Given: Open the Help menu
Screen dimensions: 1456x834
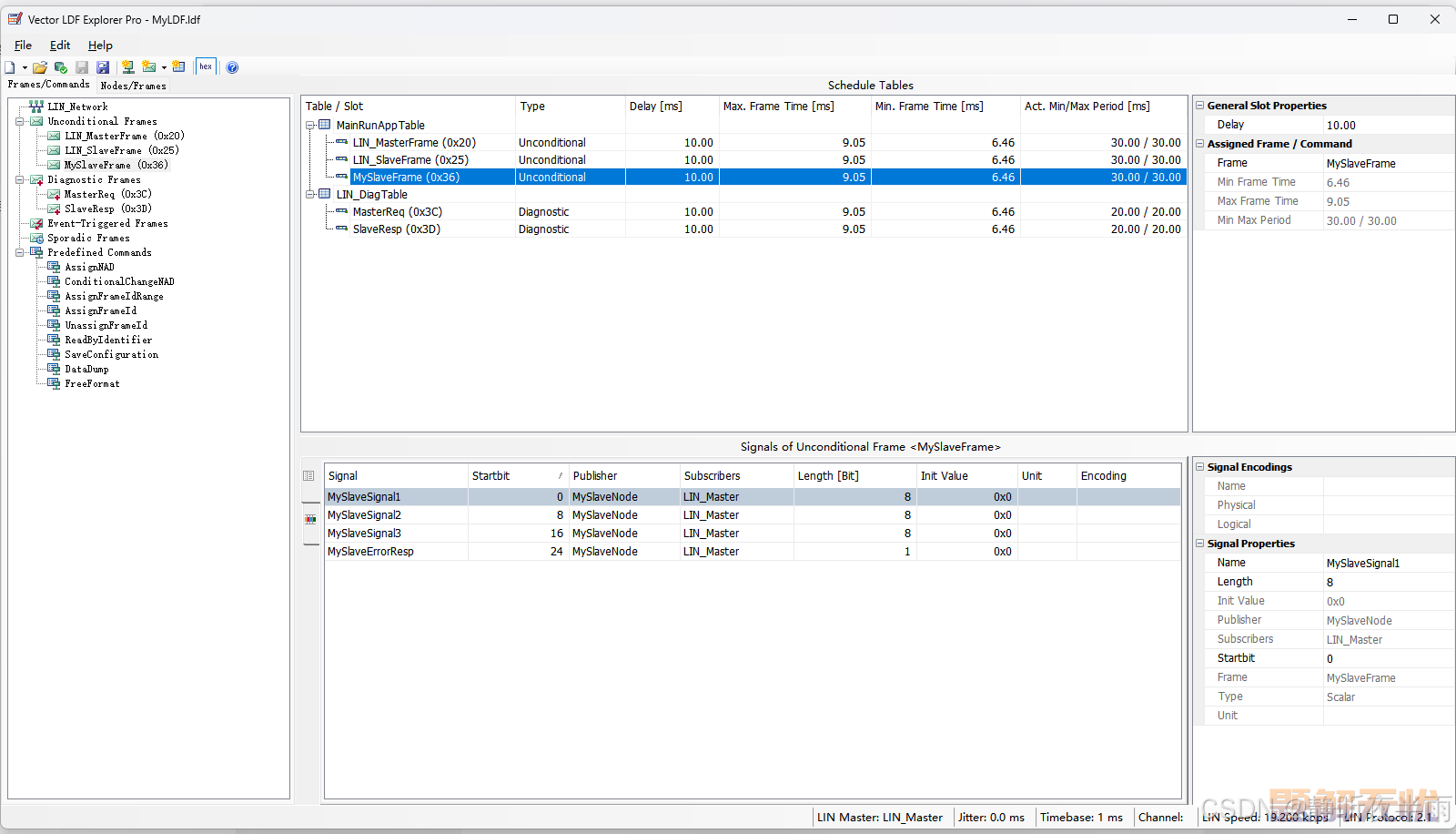Looking at the screenshot, I should [x=100, y=46].
